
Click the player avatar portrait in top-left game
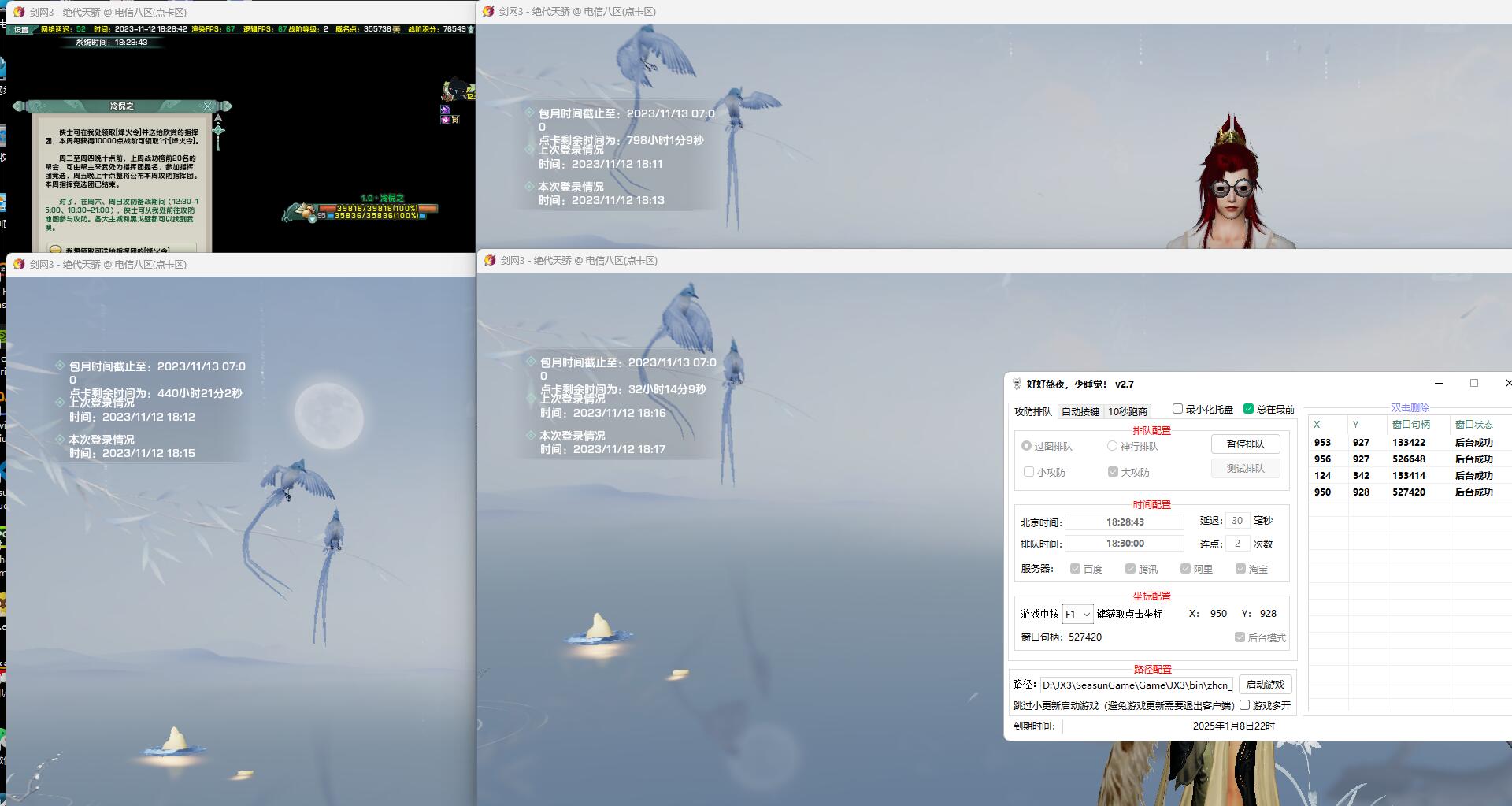coord(454,89)
